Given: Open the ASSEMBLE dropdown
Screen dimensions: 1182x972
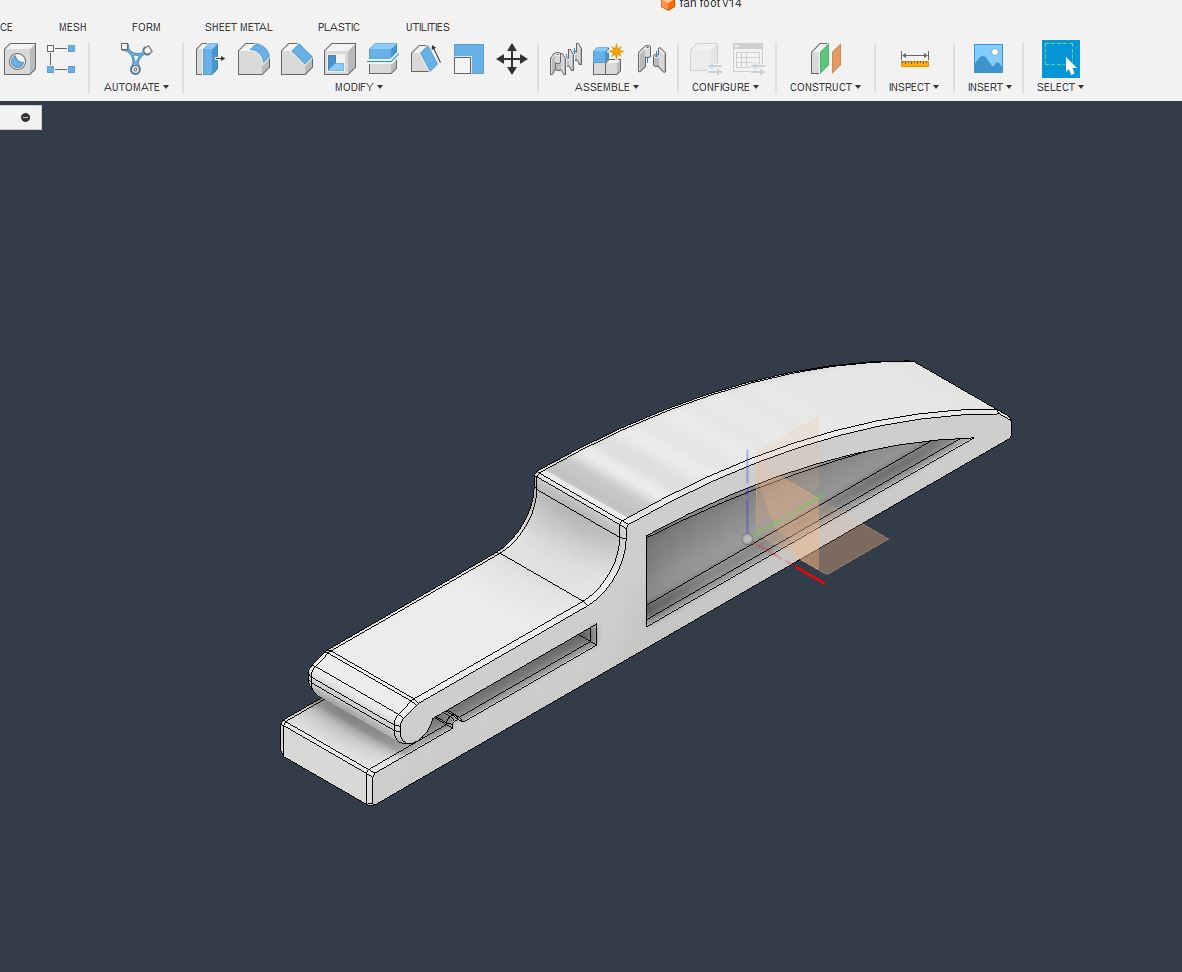Looking at the screenshot, I should click(x=606, y=87).
